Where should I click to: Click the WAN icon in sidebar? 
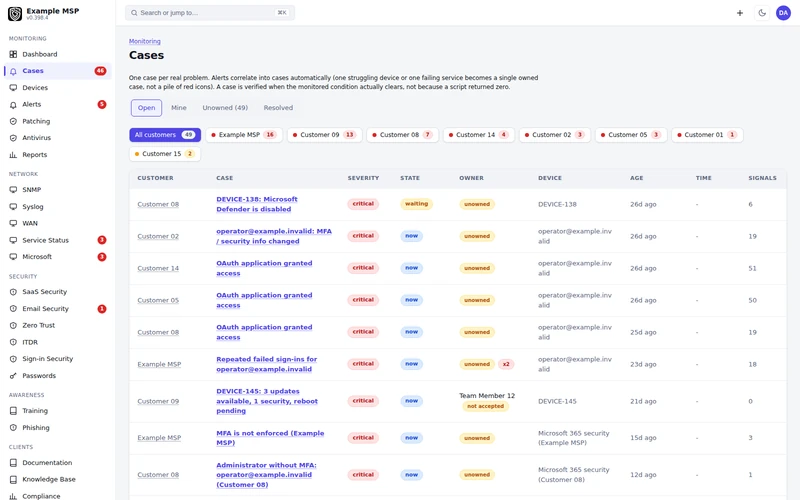coord(13,223)
